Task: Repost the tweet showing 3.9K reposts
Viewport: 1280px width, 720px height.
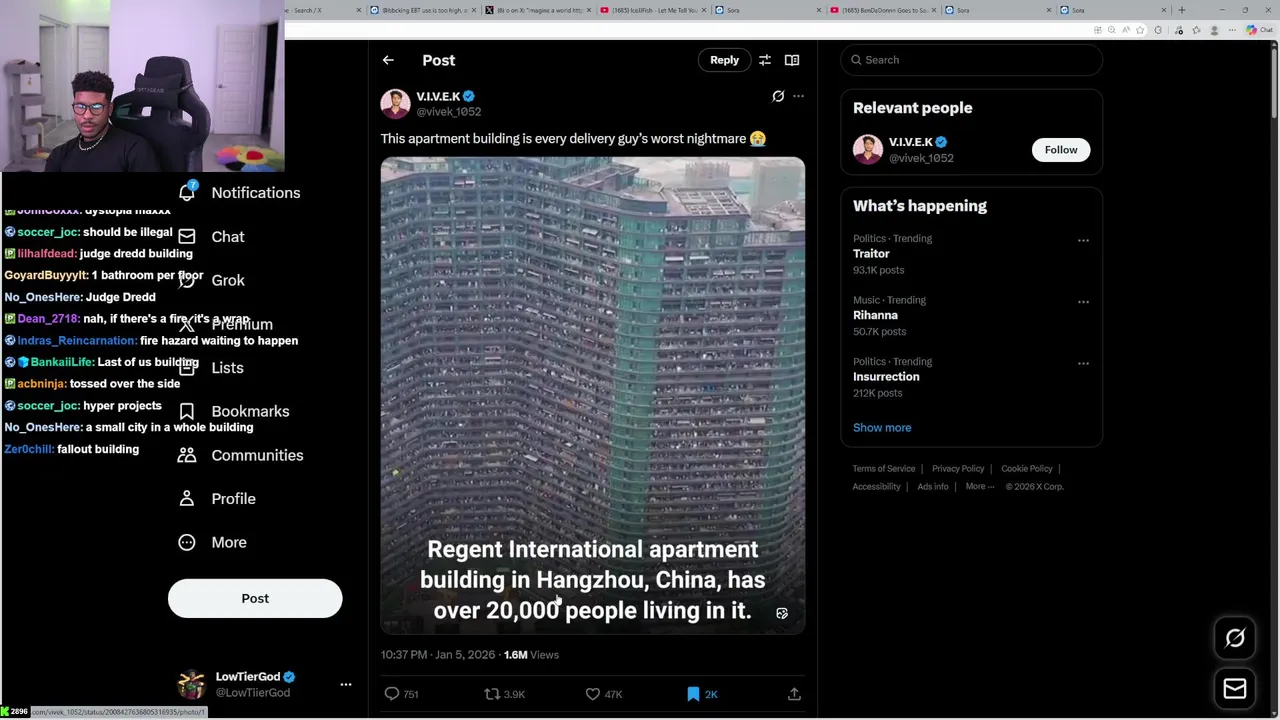Action: [x=492, y=693]
